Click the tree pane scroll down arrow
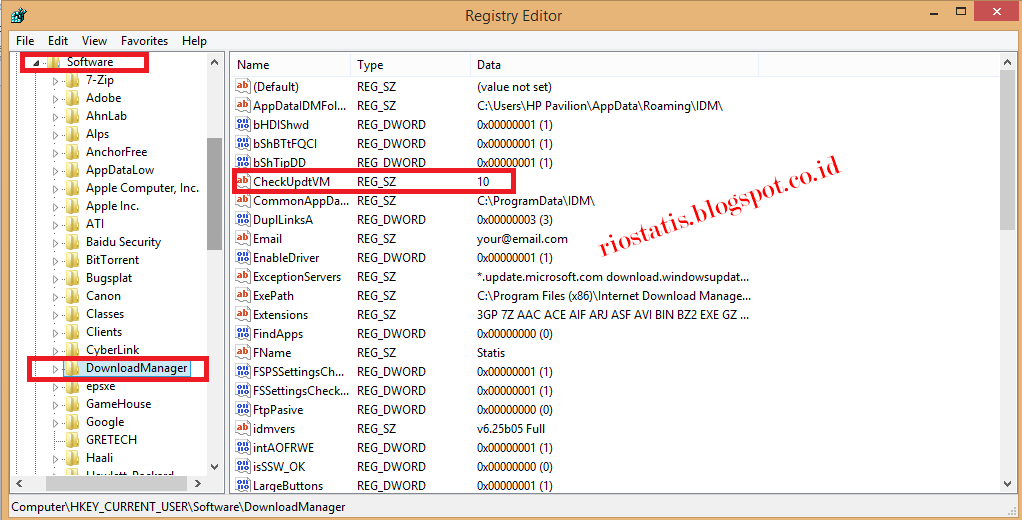 214,467
